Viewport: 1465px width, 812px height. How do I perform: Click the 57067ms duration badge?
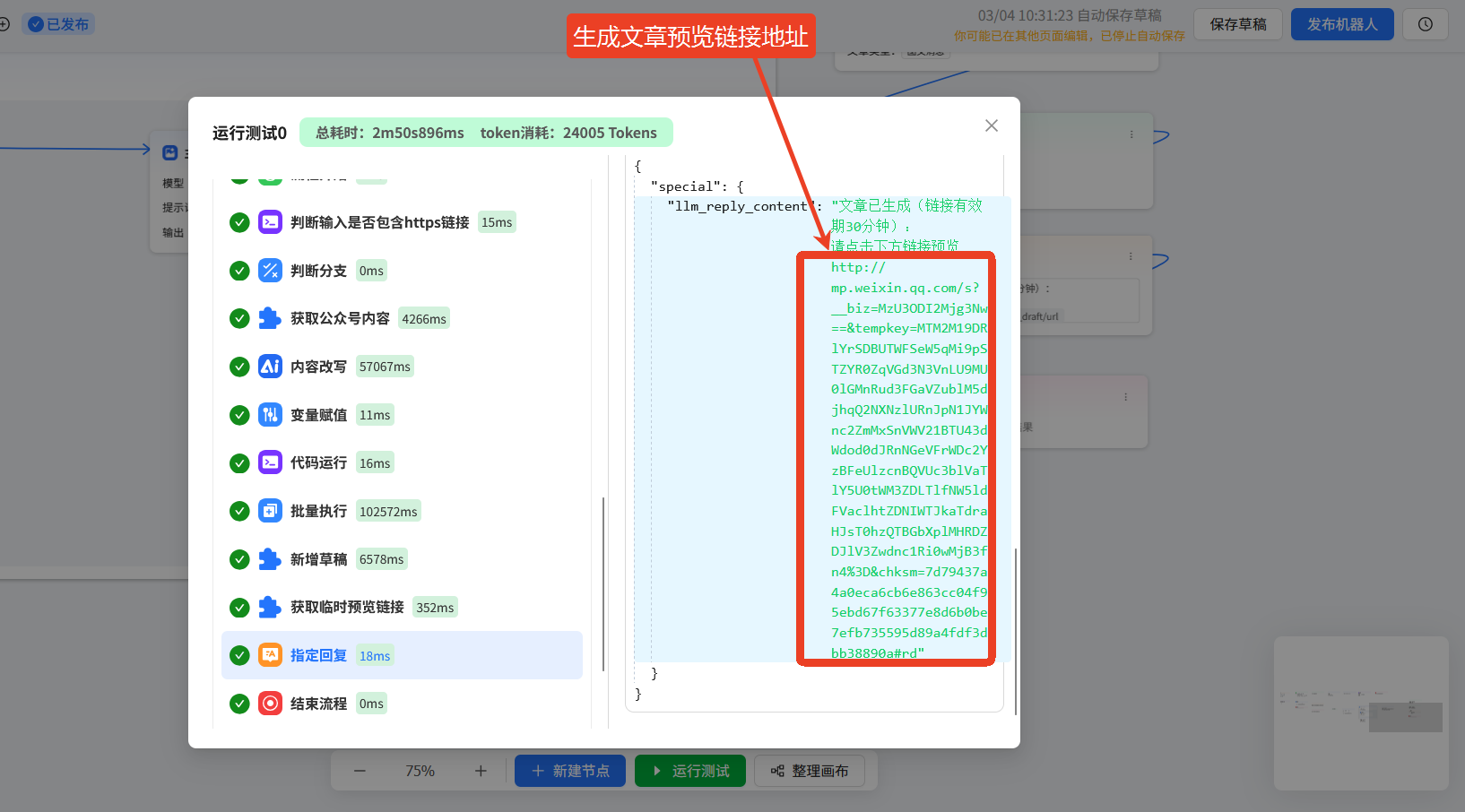click(385, 367)
